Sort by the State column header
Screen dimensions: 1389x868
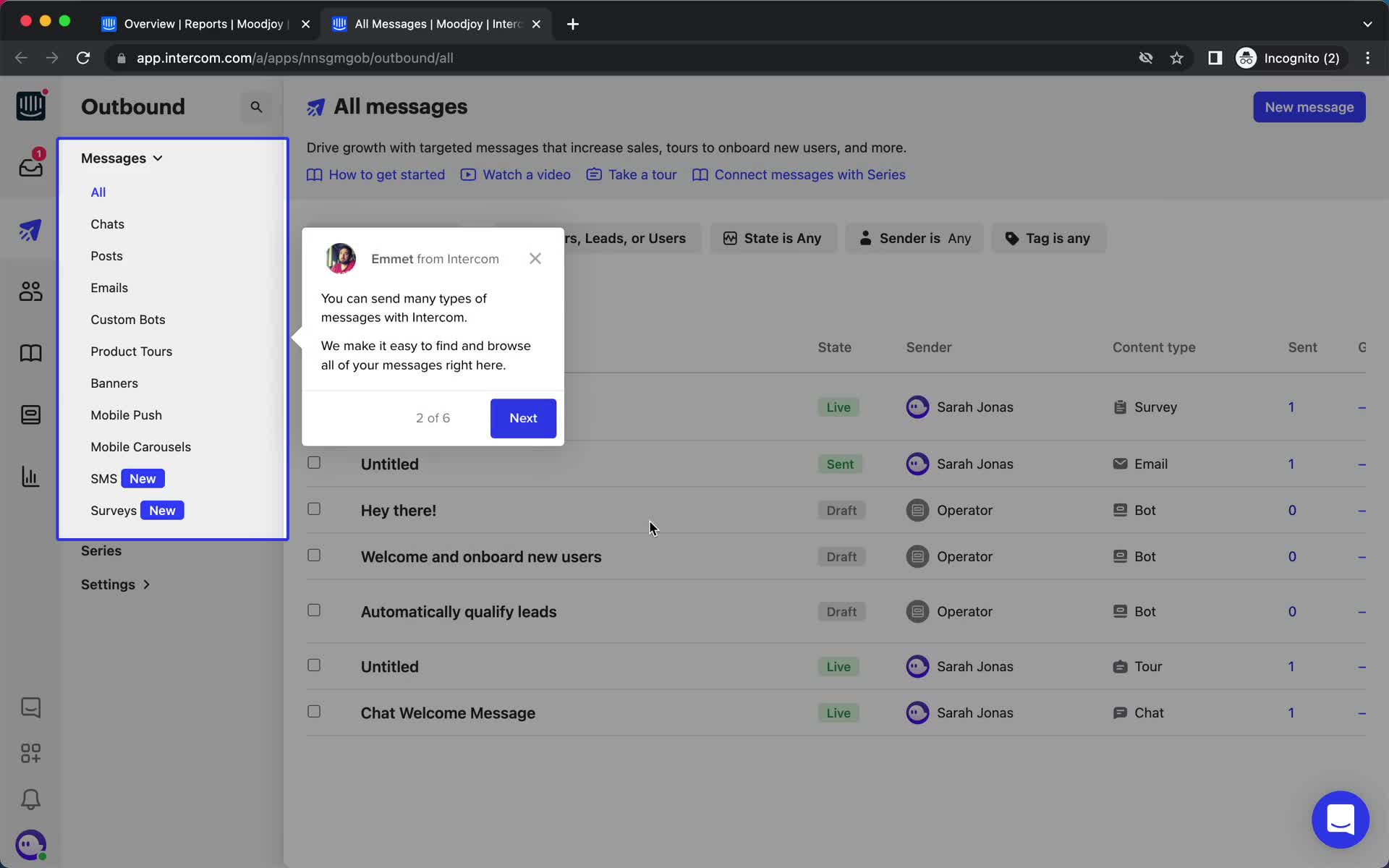click(834, 347)
